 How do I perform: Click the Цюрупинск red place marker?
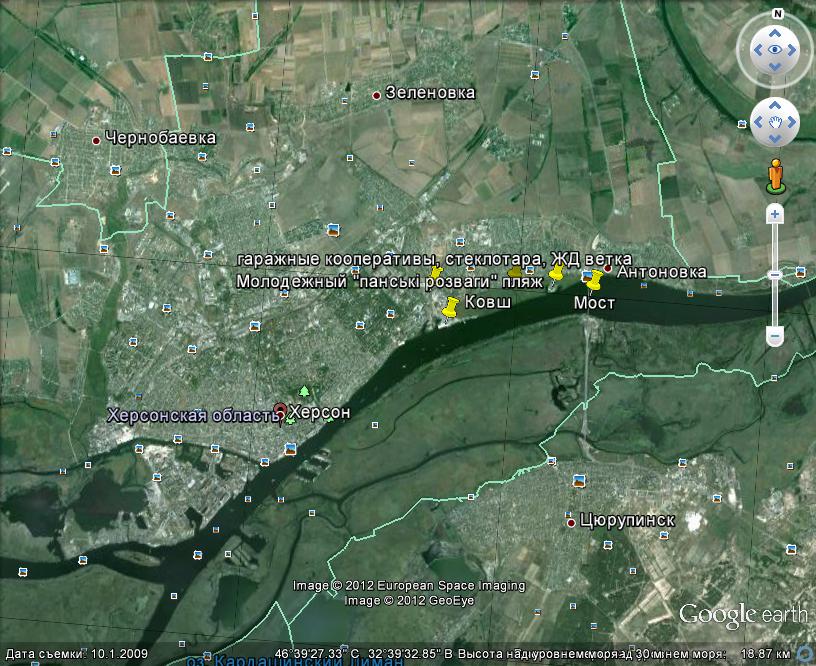pos(571,522)
